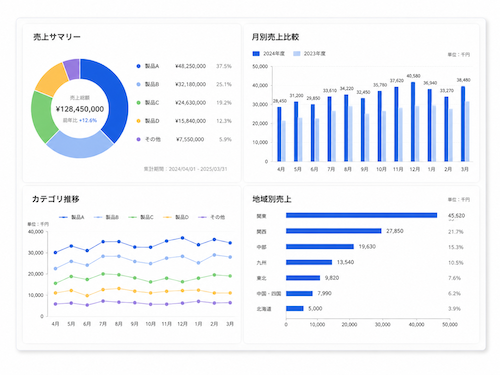Select the 製品B light blue donut segment
The width and height of the screenshot is (500, 375).
[x=80, y=147]
